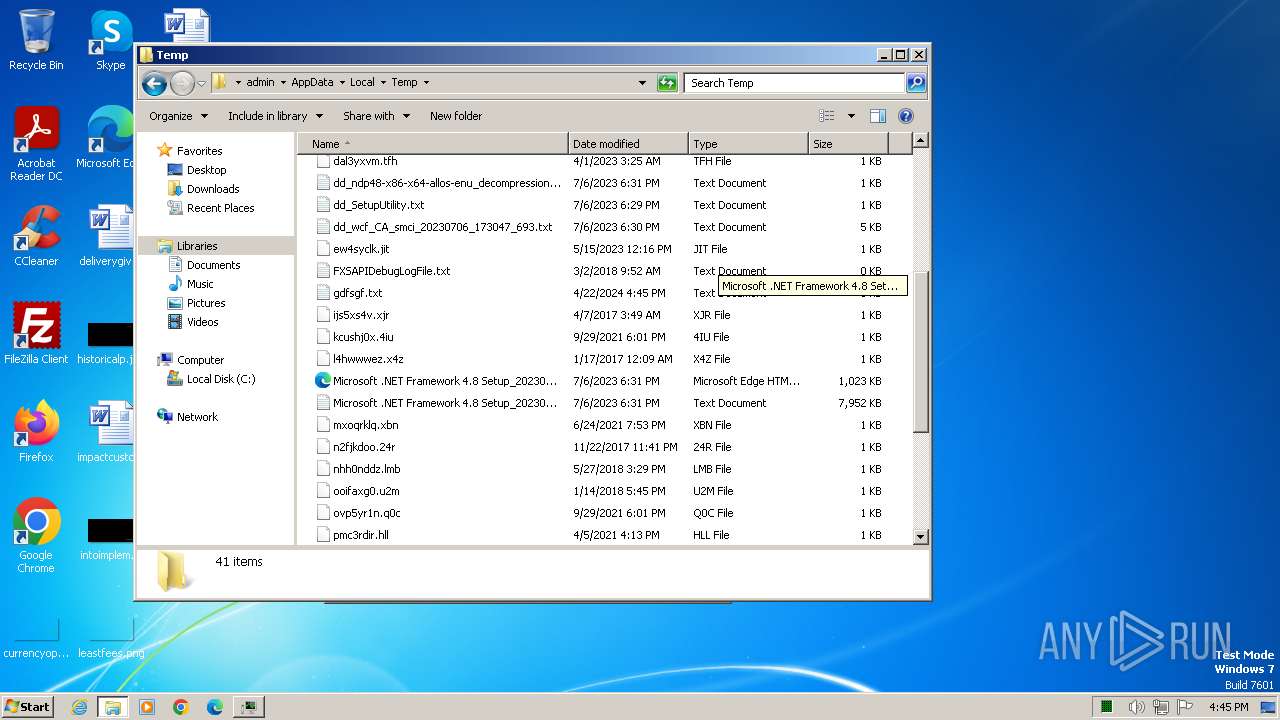
Task: Select Music library in navigation pane
Action: click(200, 284)
